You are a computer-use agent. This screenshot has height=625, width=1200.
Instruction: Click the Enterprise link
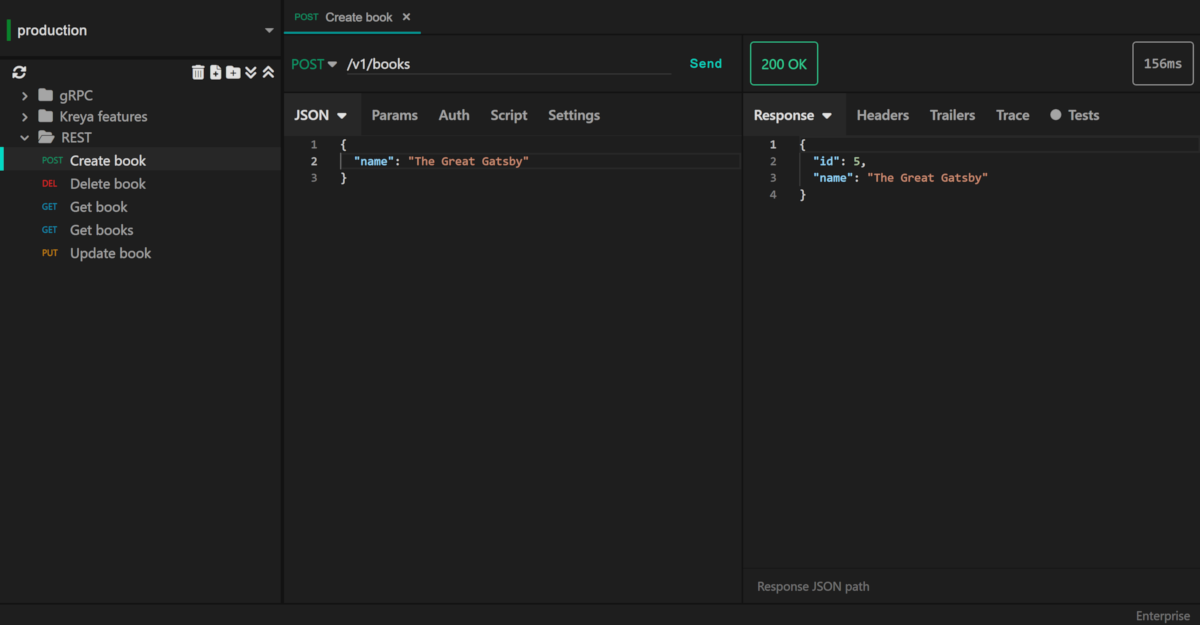click(1162, 615)
